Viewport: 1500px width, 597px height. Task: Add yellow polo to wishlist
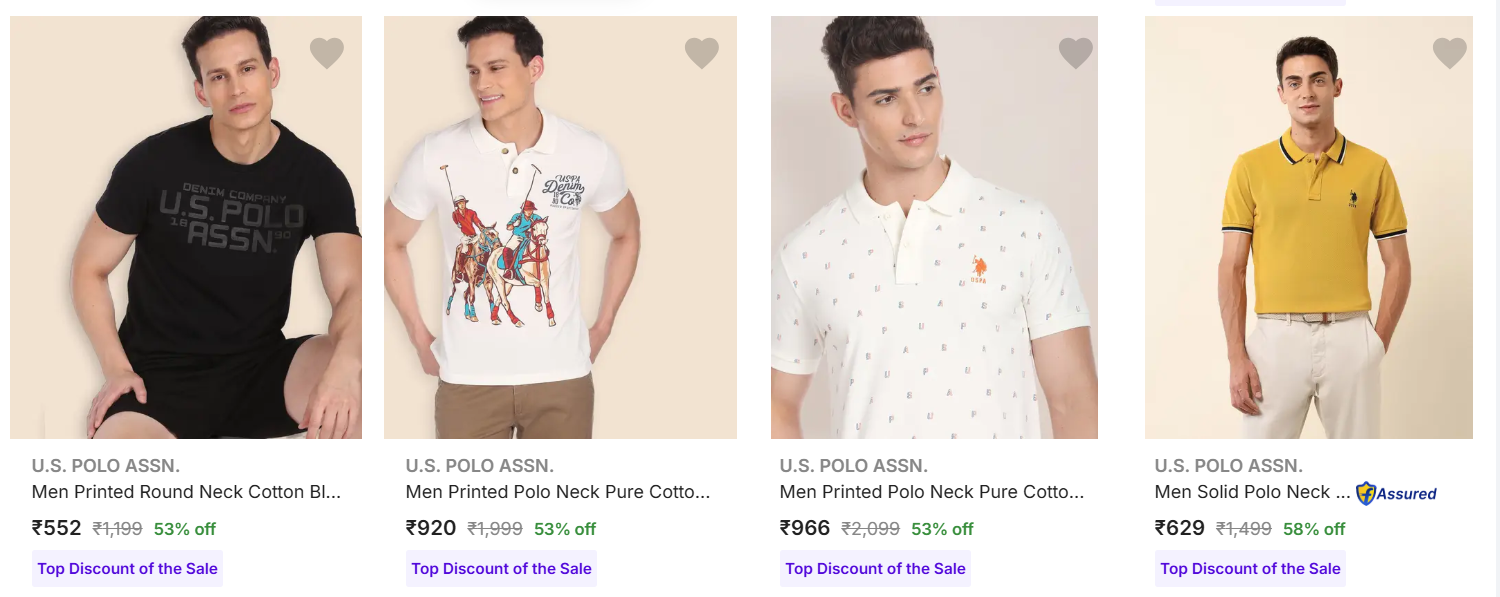point(1450,52)
